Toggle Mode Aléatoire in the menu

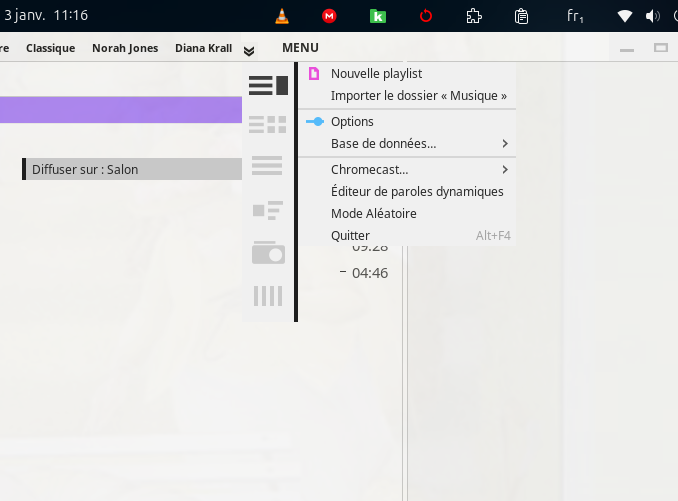(373, 213)
